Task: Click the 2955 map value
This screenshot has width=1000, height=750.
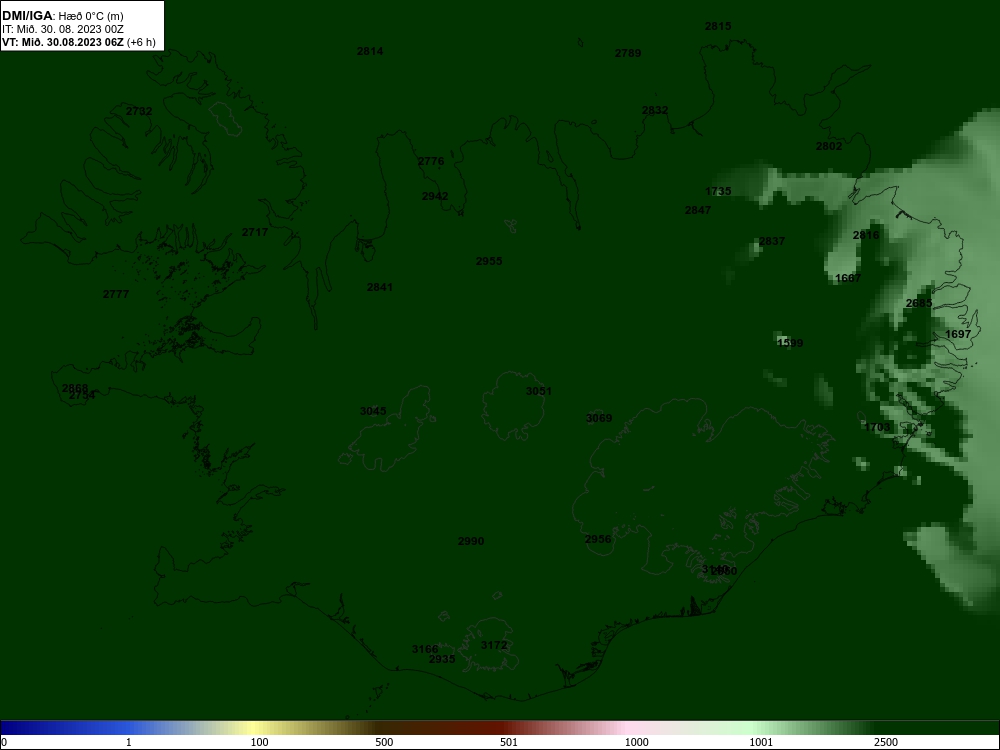Action: point(489,261)
